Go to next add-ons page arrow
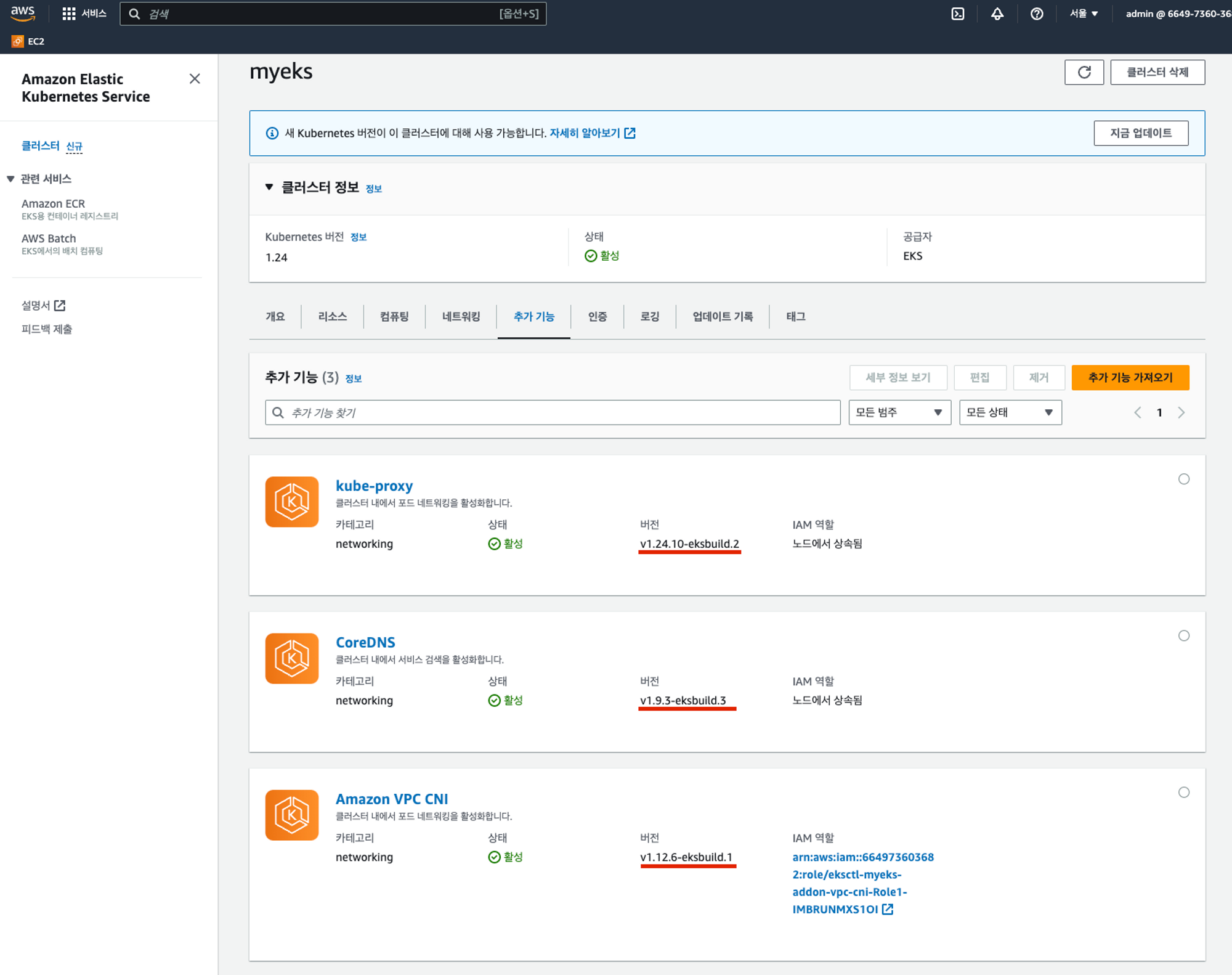 [1181, 412]
